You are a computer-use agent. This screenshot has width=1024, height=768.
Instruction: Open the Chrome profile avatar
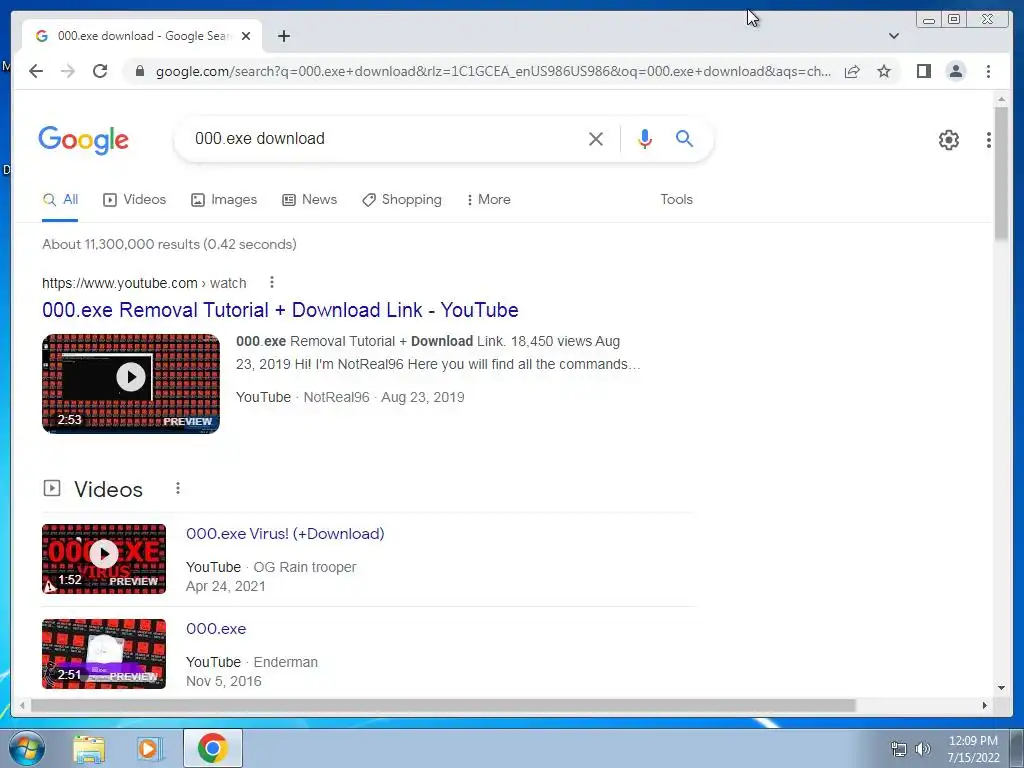[x=955, y=71]
